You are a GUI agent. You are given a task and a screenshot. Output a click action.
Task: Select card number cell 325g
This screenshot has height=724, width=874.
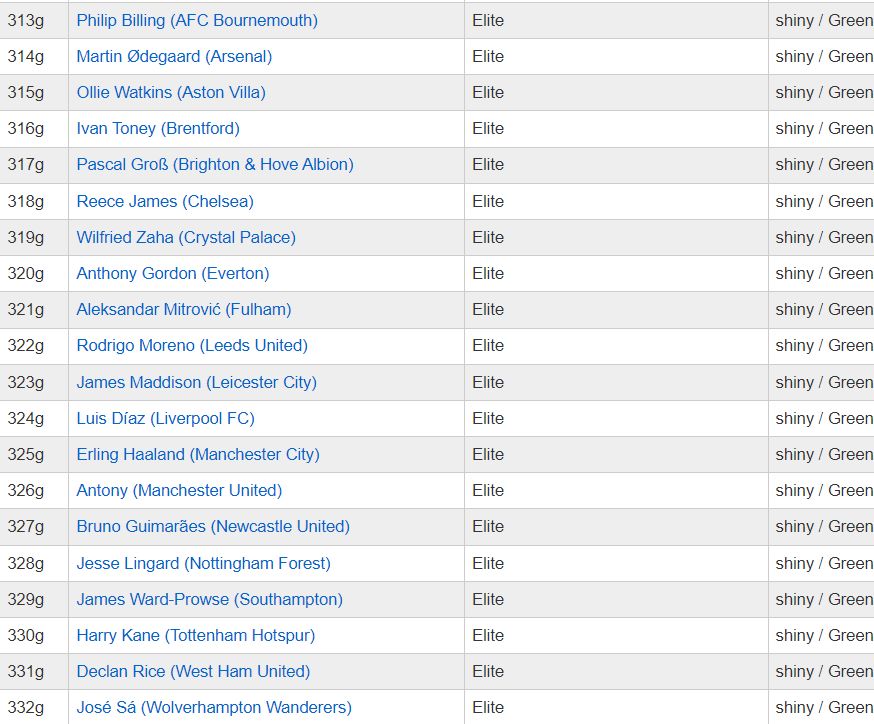coord(33,455)
